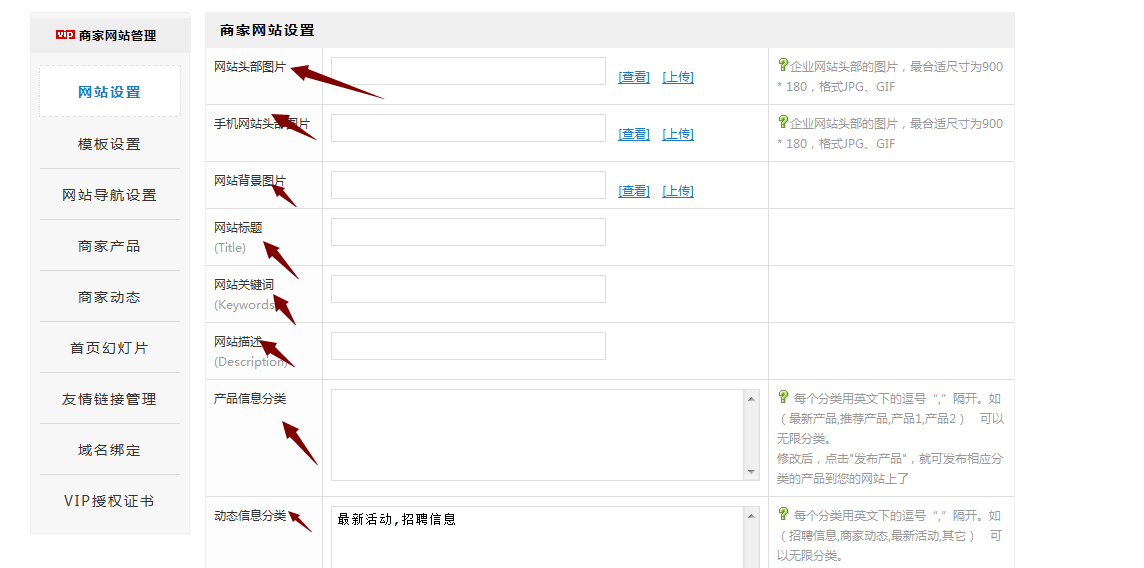
Task: Navigate to 域名绑定 in sidebar
Action: 110,450
